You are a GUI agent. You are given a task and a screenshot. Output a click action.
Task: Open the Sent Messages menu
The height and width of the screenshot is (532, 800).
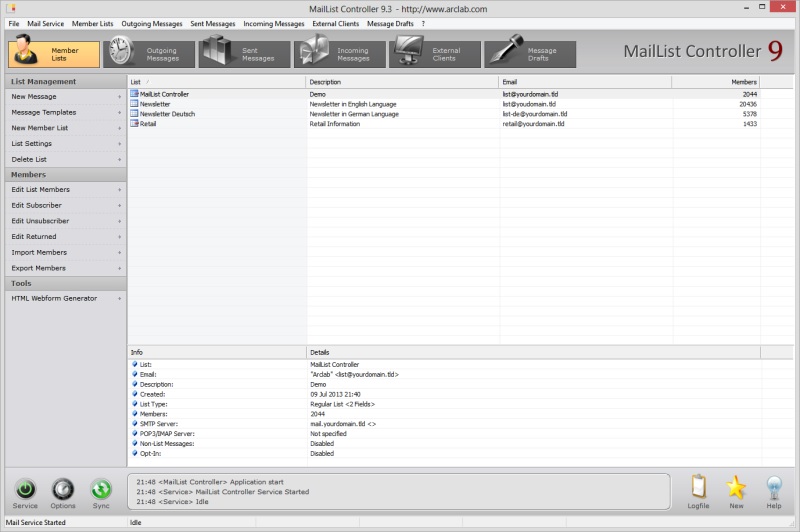click(x=213, y=23)
